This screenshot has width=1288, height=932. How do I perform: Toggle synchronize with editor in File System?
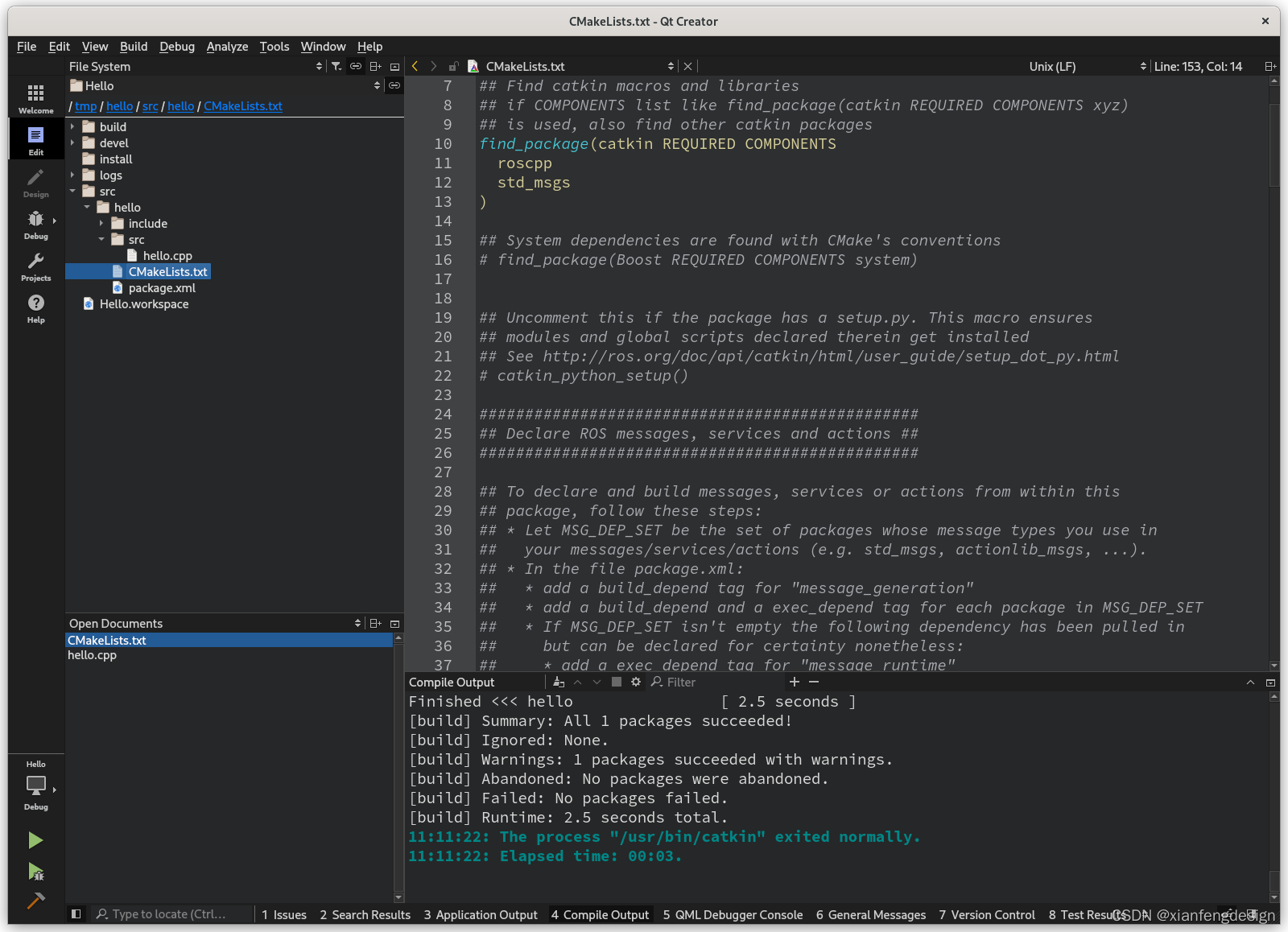355,66
